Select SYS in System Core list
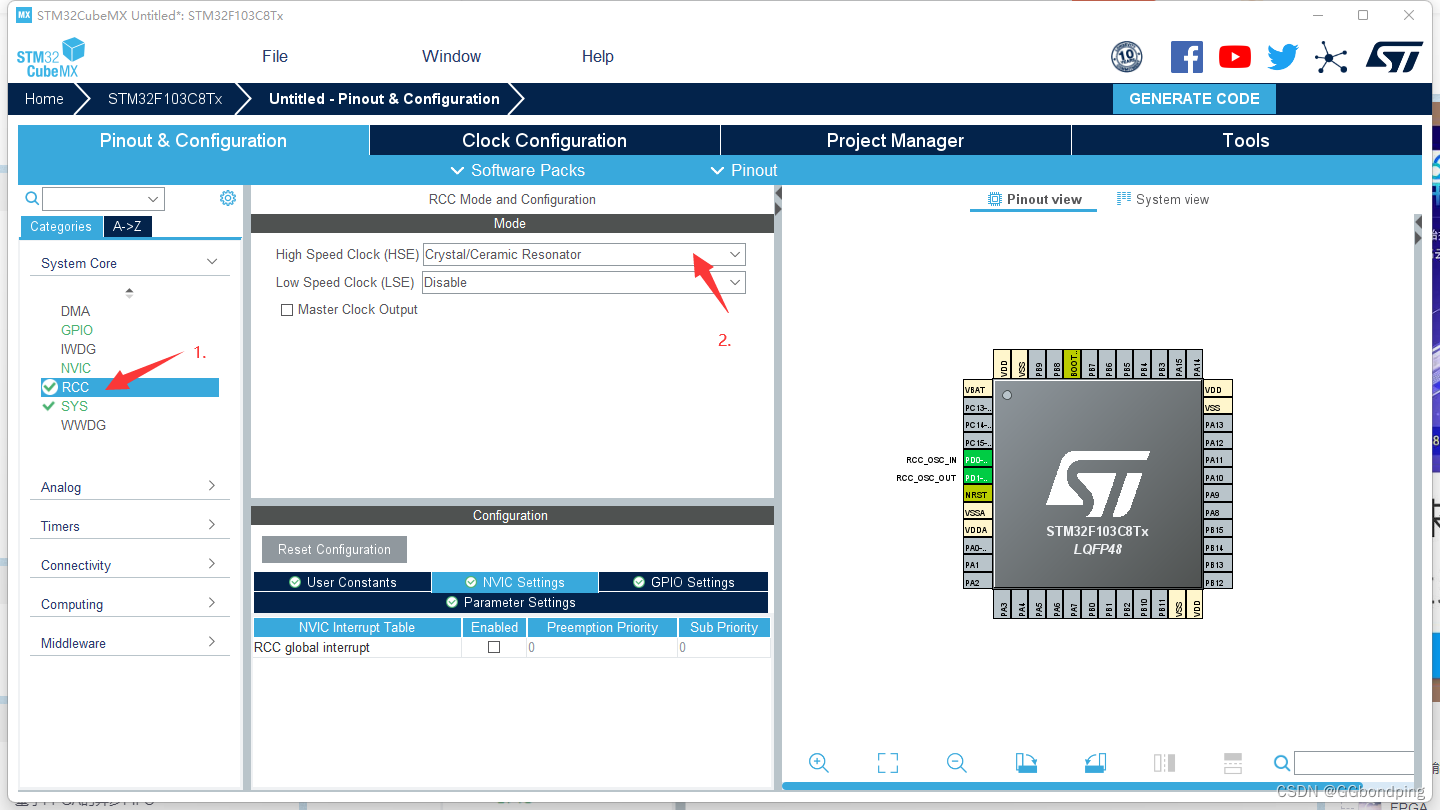The image size is (1440, 810). [74, 406]
